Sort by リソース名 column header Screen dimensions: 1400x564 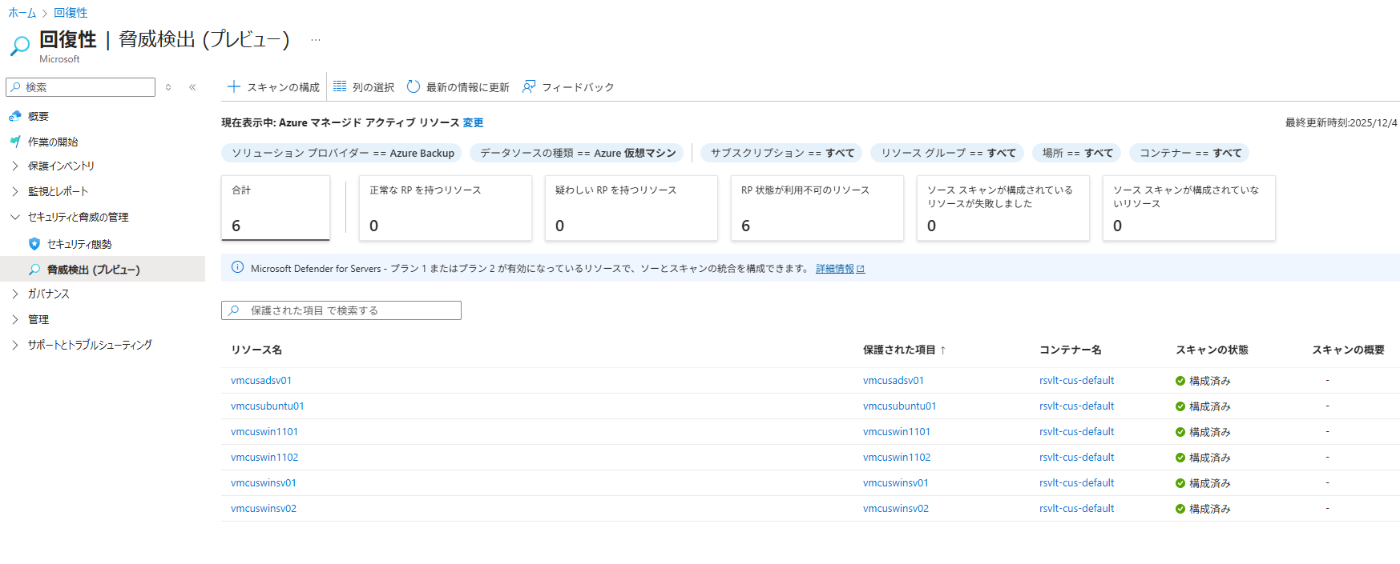pos(256,350)
